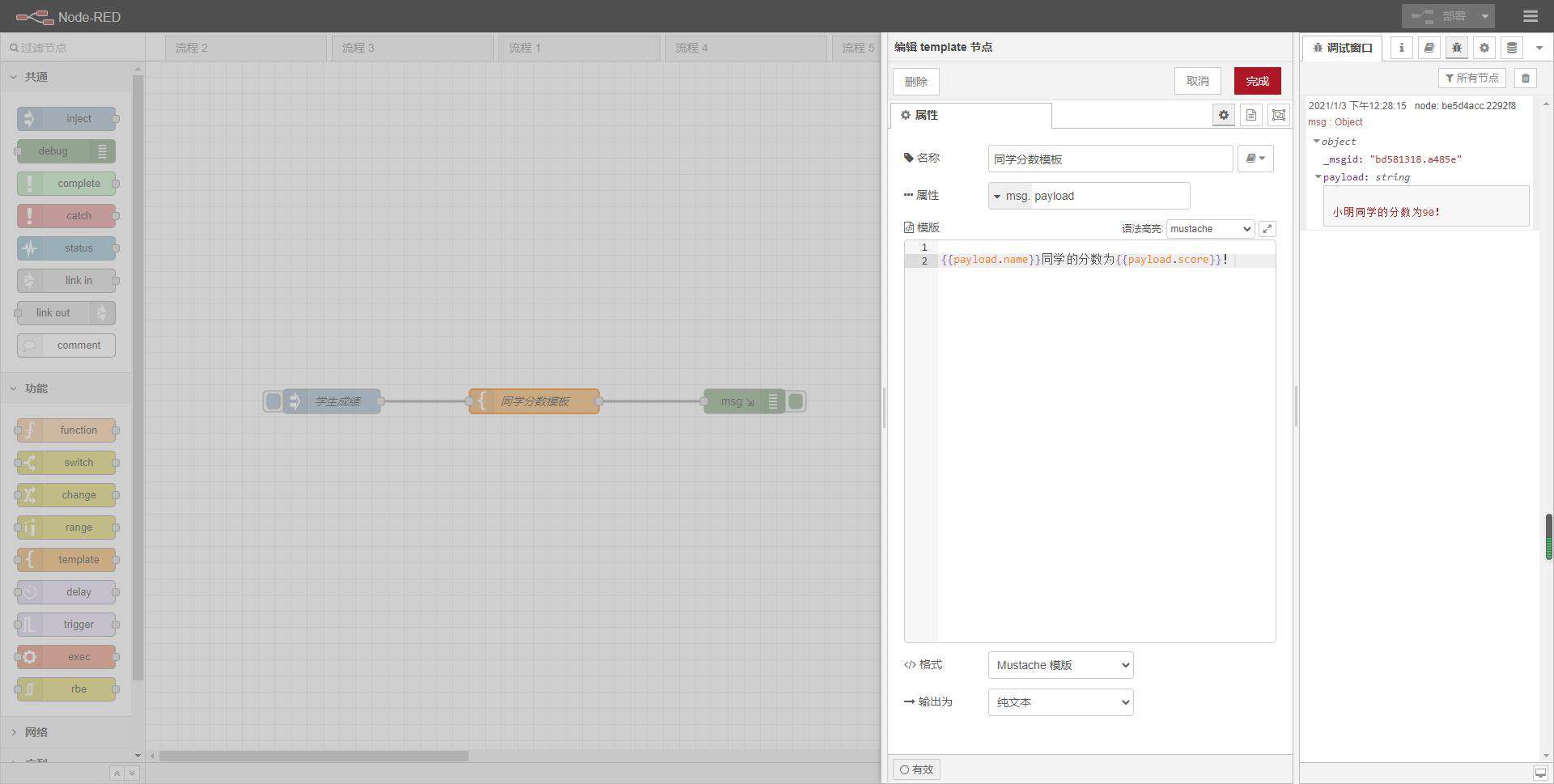The height and width of the screenshot is (784, 1554).
Task: Select the inject node in palette
Action: (x=66, y=119)
